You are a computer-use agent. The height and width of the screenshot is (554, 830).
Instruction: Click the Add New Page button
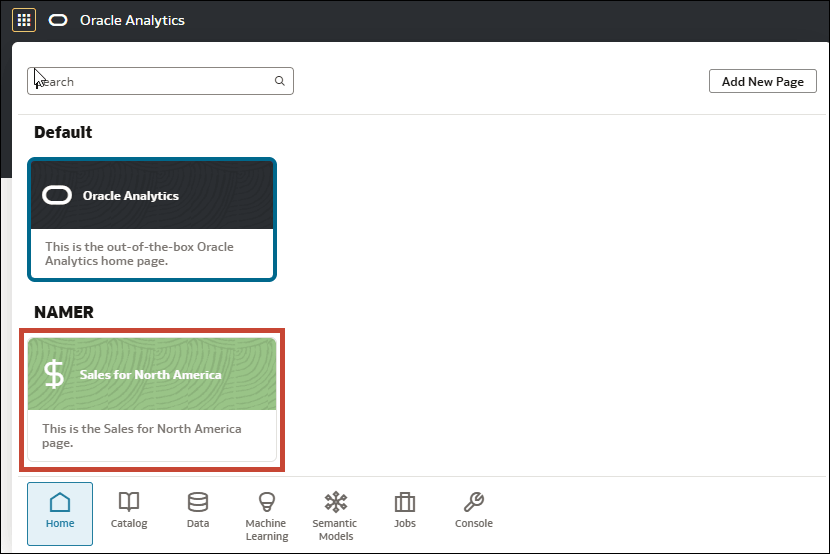[763, 81]
